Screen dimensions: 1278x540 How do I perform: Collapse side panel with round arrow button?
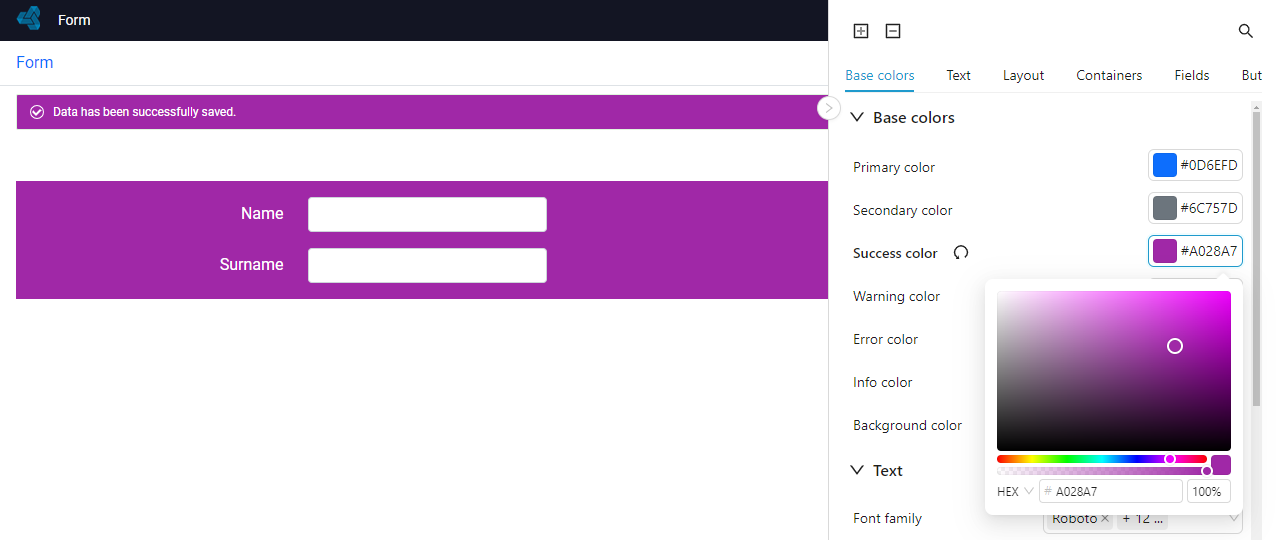coord(829,108)
